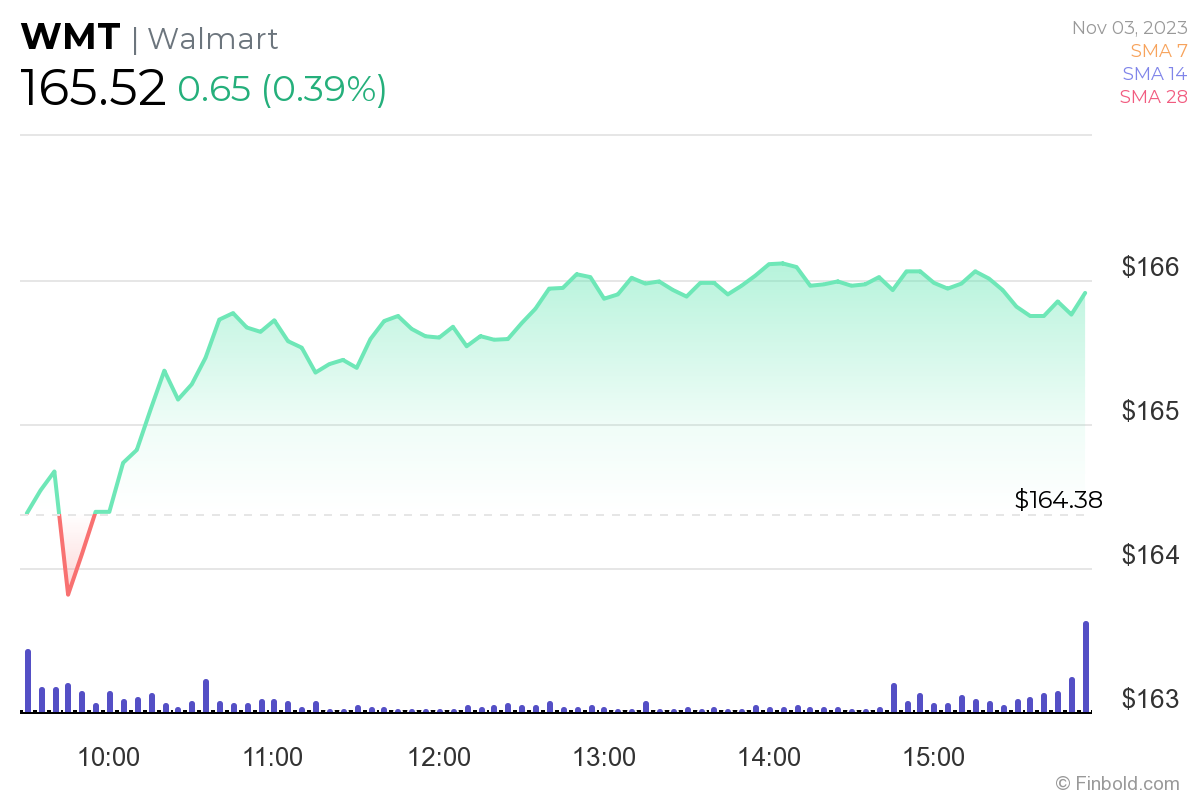
Task: Click the current price 165.52
Action: click(93, 89)
